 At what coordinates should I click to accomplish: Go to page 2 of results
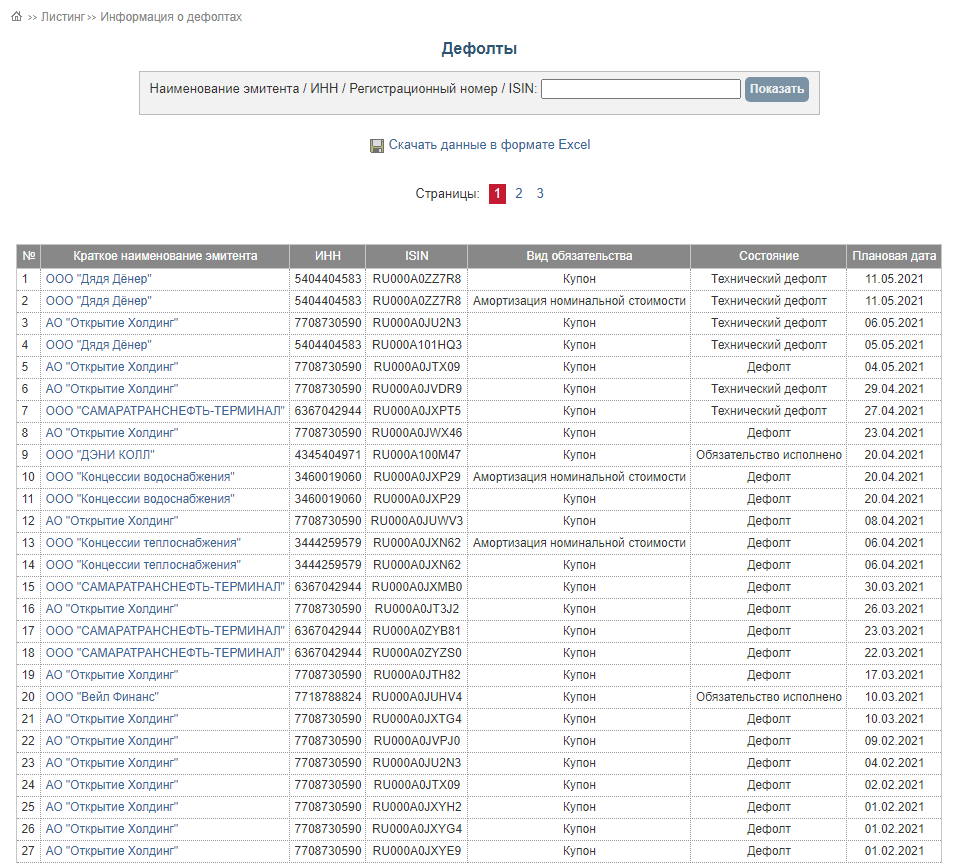tap(519, 194)
